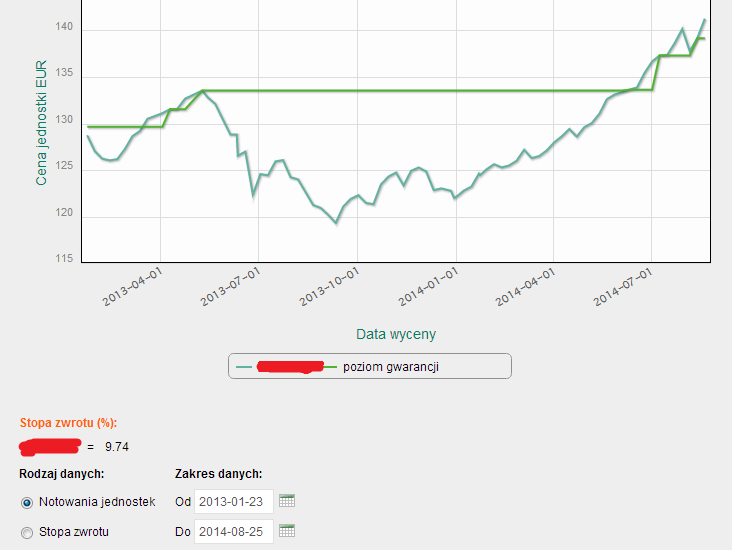Select the Notowania jednostek radio button
This screenshot has height=550, width=732.
[x=27, y=502]
